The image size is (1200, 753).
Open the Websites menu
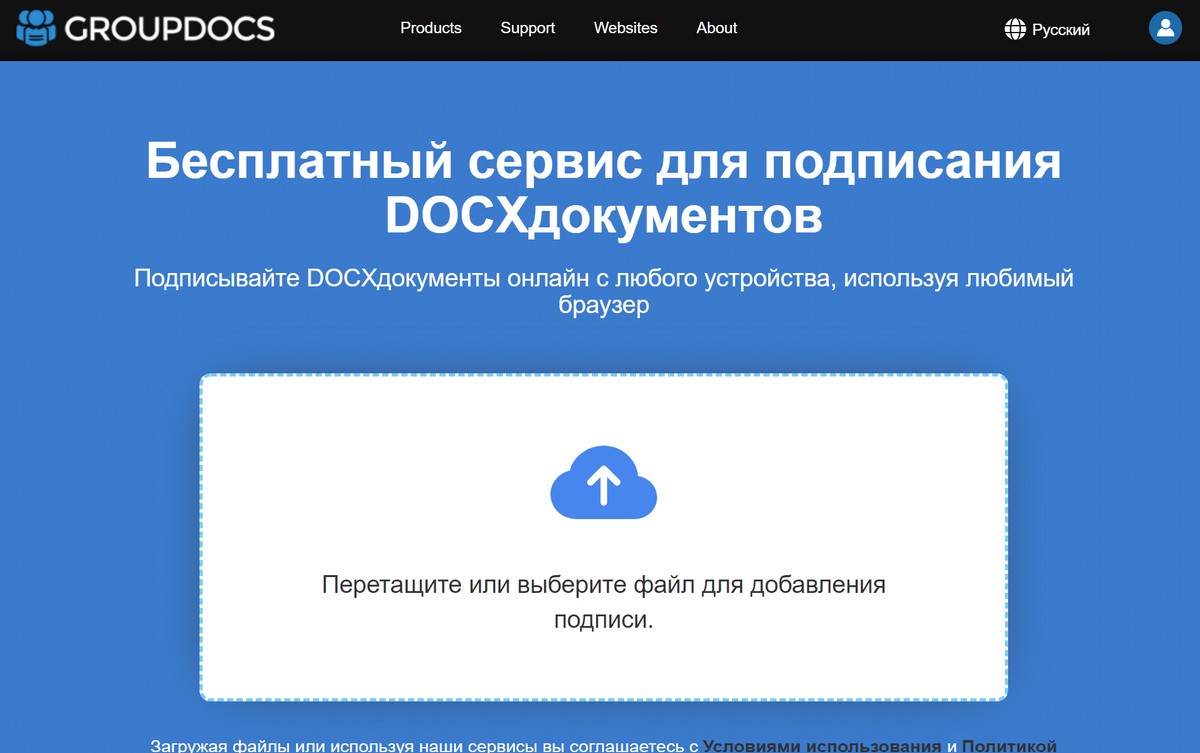[x=625, y=28]
